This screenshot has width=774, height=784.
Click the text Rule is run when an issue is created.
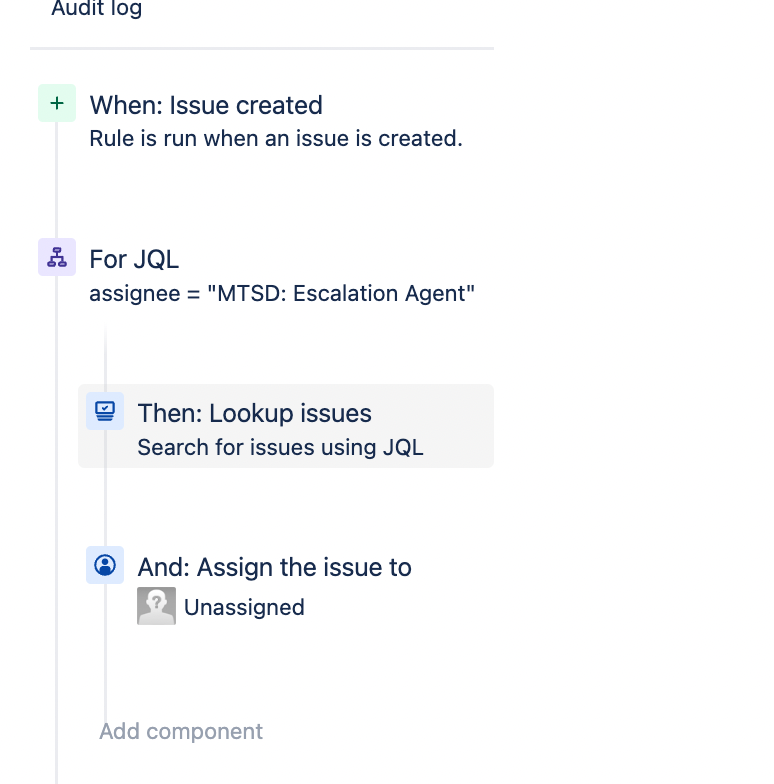276,138
